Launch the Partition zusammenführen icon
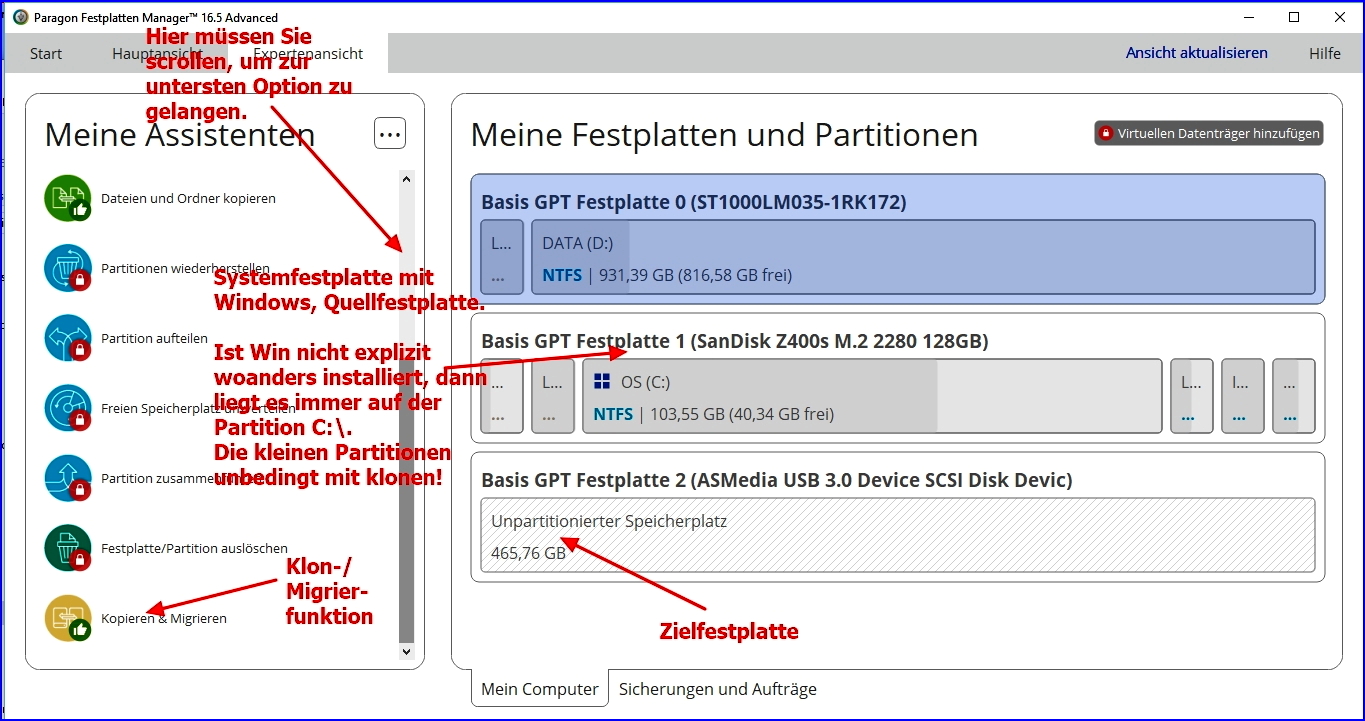The image size is (1365, 721). [x=67, y=478]
